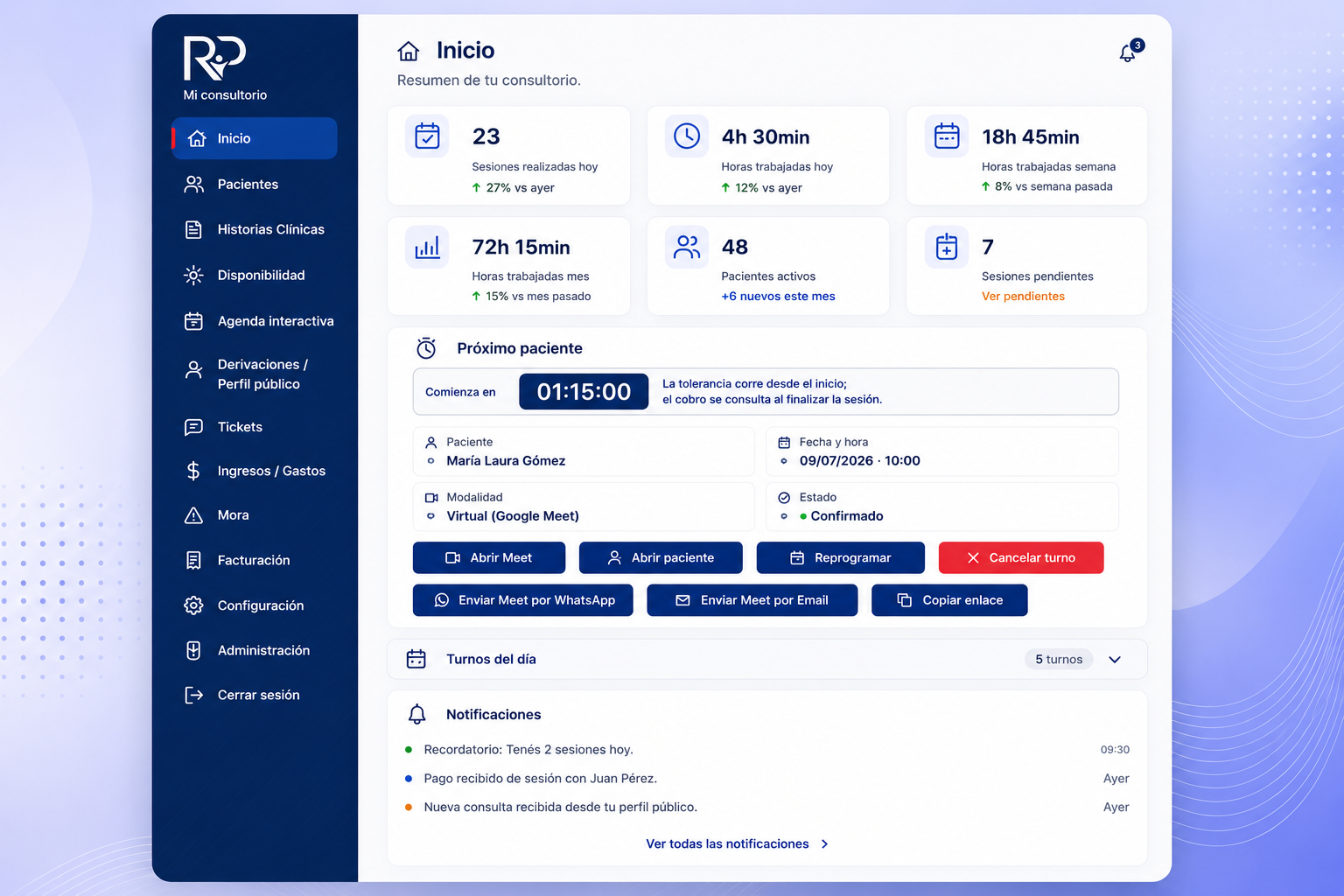Open the Ver pendientes link
The image size is (1344, 896).
click(x=1023, y=297)
